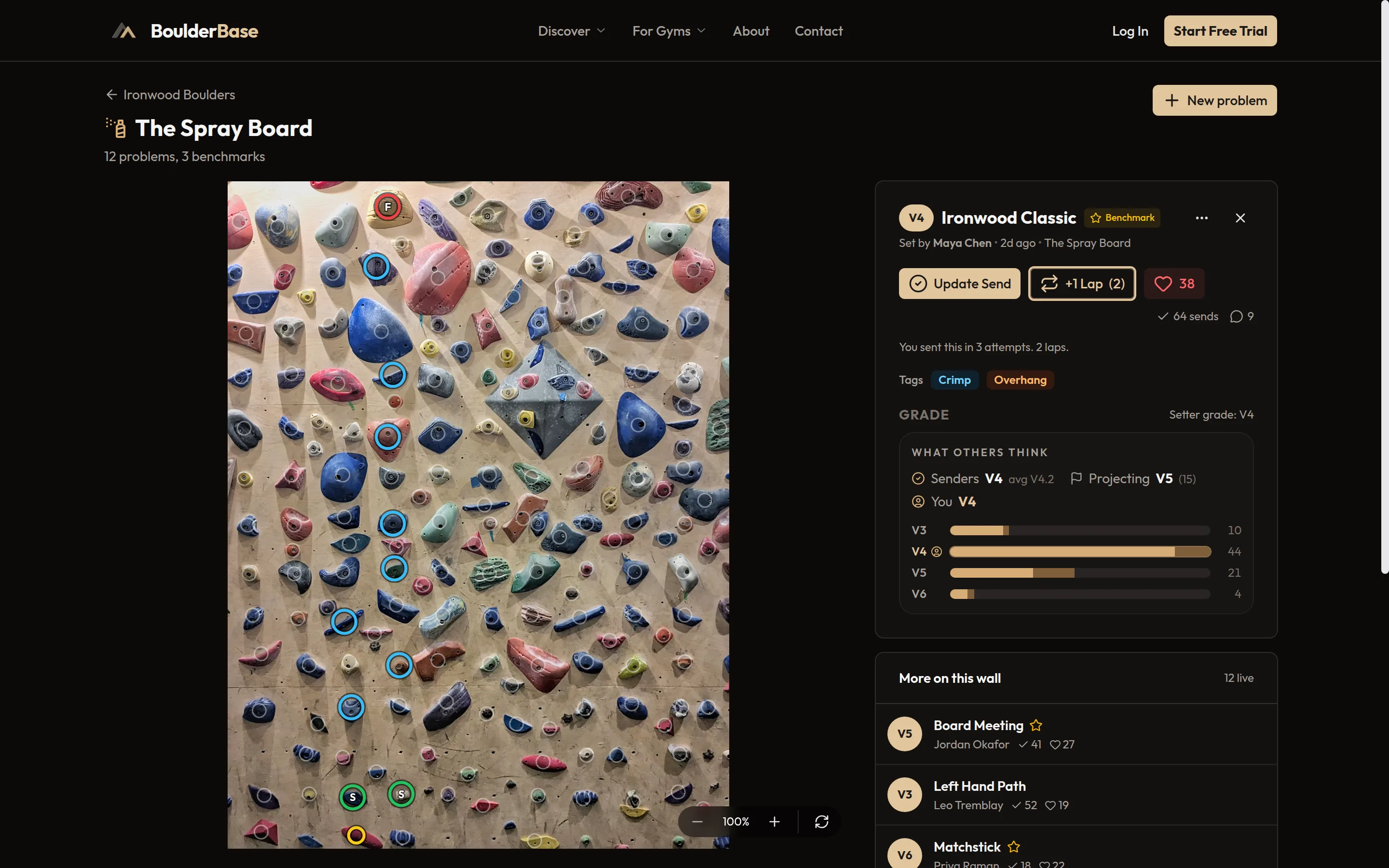Select the right green S start hold
Viewport: 1389px width, 868px height.
[x=401, y=795]
